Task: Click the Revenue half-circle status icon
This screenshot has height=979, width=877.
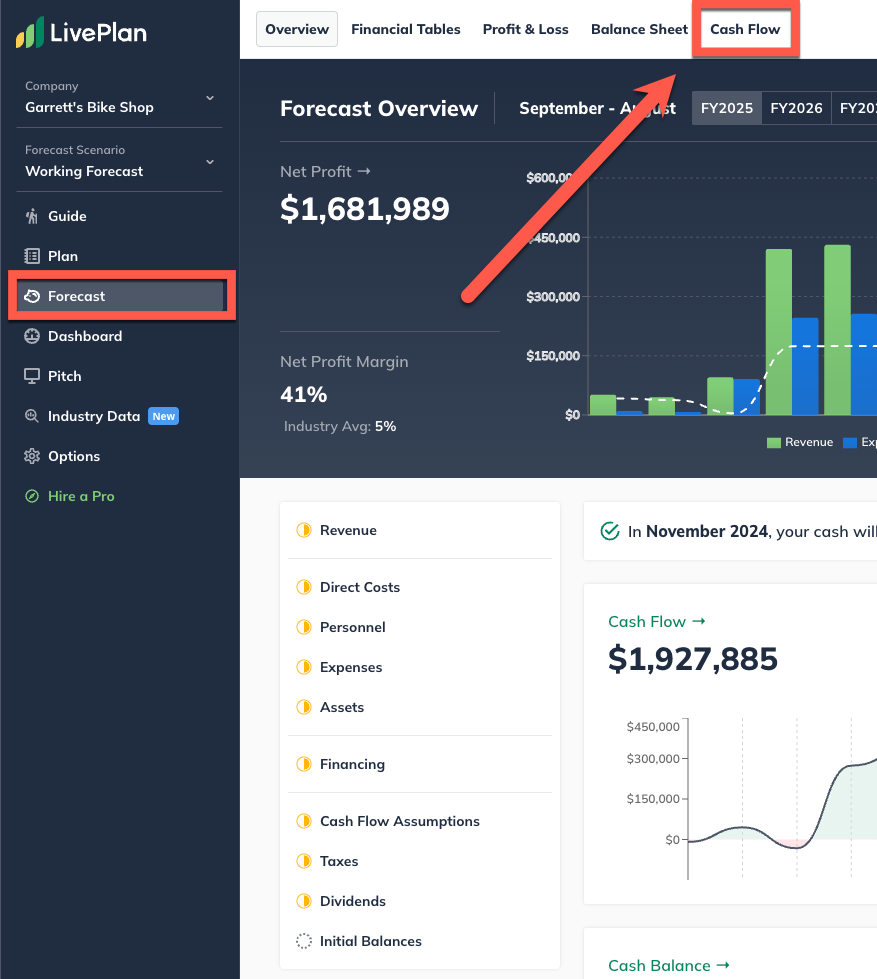Action: point(304,530)
